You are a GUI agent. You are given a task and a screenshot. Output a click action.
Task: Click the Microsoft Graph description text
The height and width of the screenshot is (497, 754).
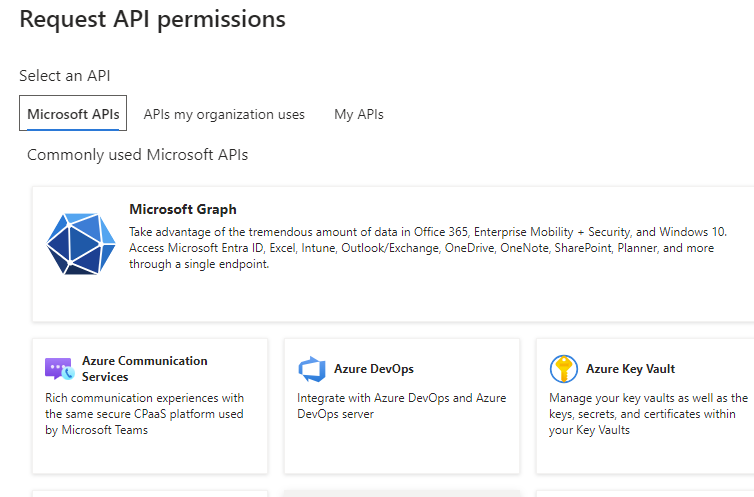click(x=427, y=248)
